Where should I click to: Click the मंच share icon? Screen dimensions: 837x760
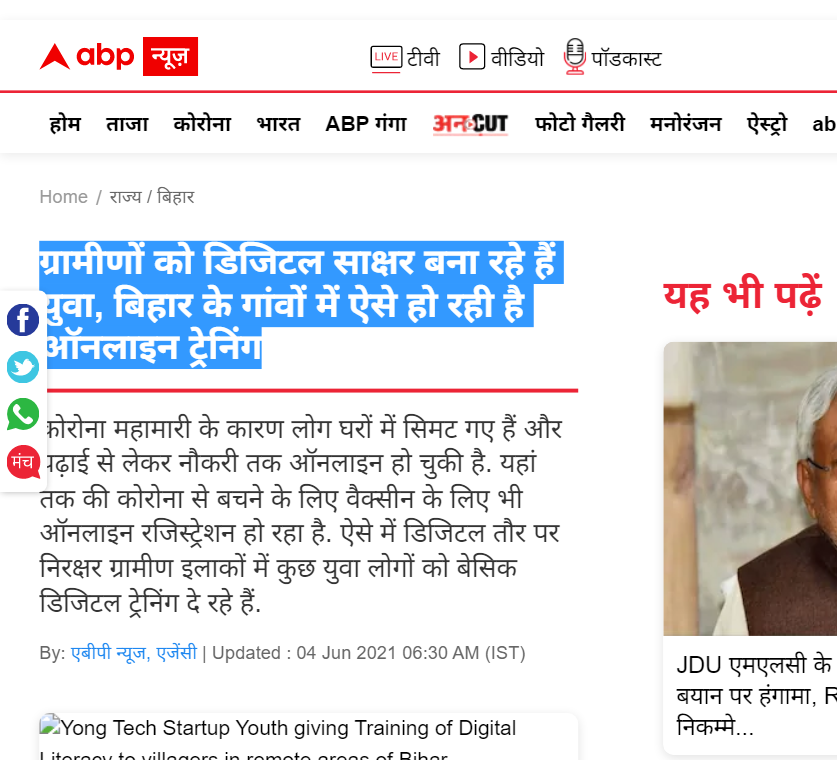pos(22,462)
